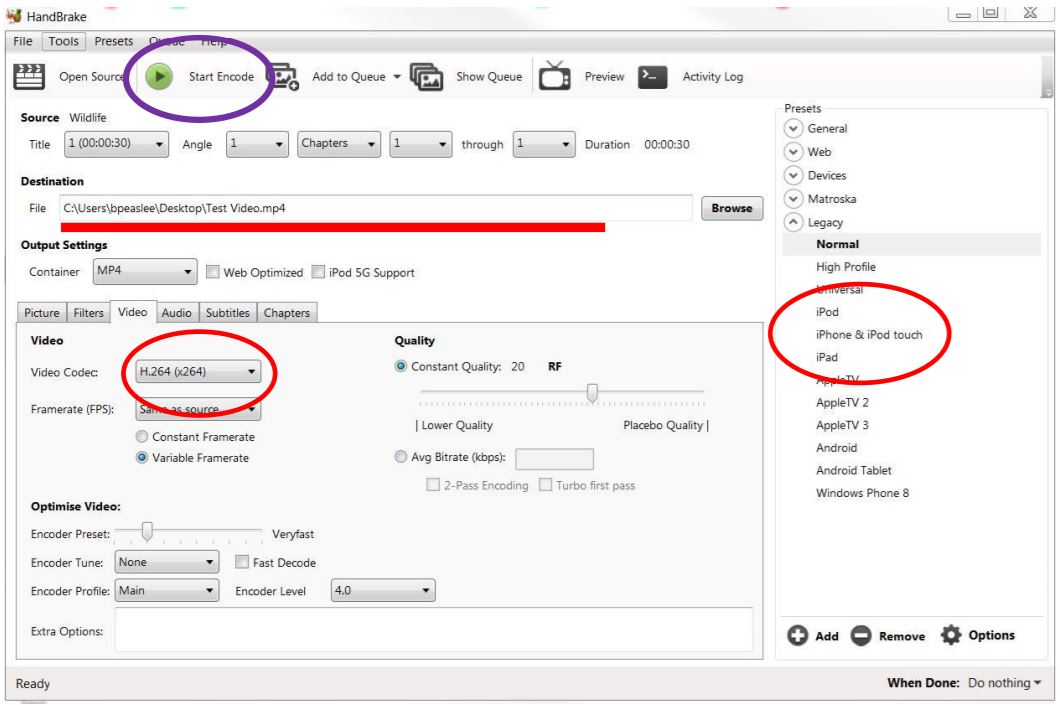Open the When Done dropdown
The height and width of the screenshot is (705, 1060).
coord(1004,683)
